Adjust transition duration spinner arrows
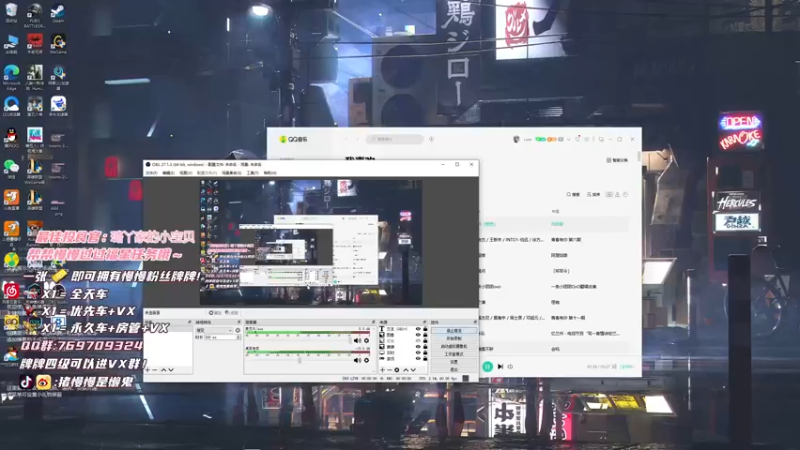This screenshot has width=800, height=450. click(238, 337)
